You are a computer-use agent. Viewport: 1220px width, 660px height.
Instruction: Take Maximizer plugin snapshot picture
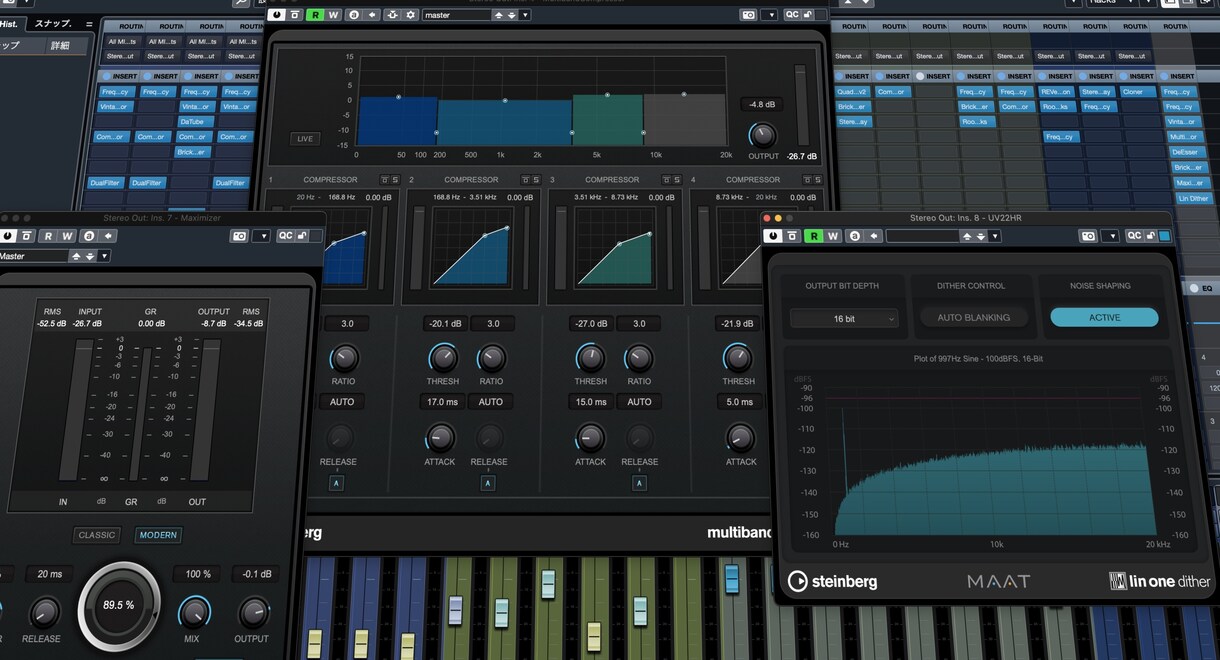(x=239, y=236)
